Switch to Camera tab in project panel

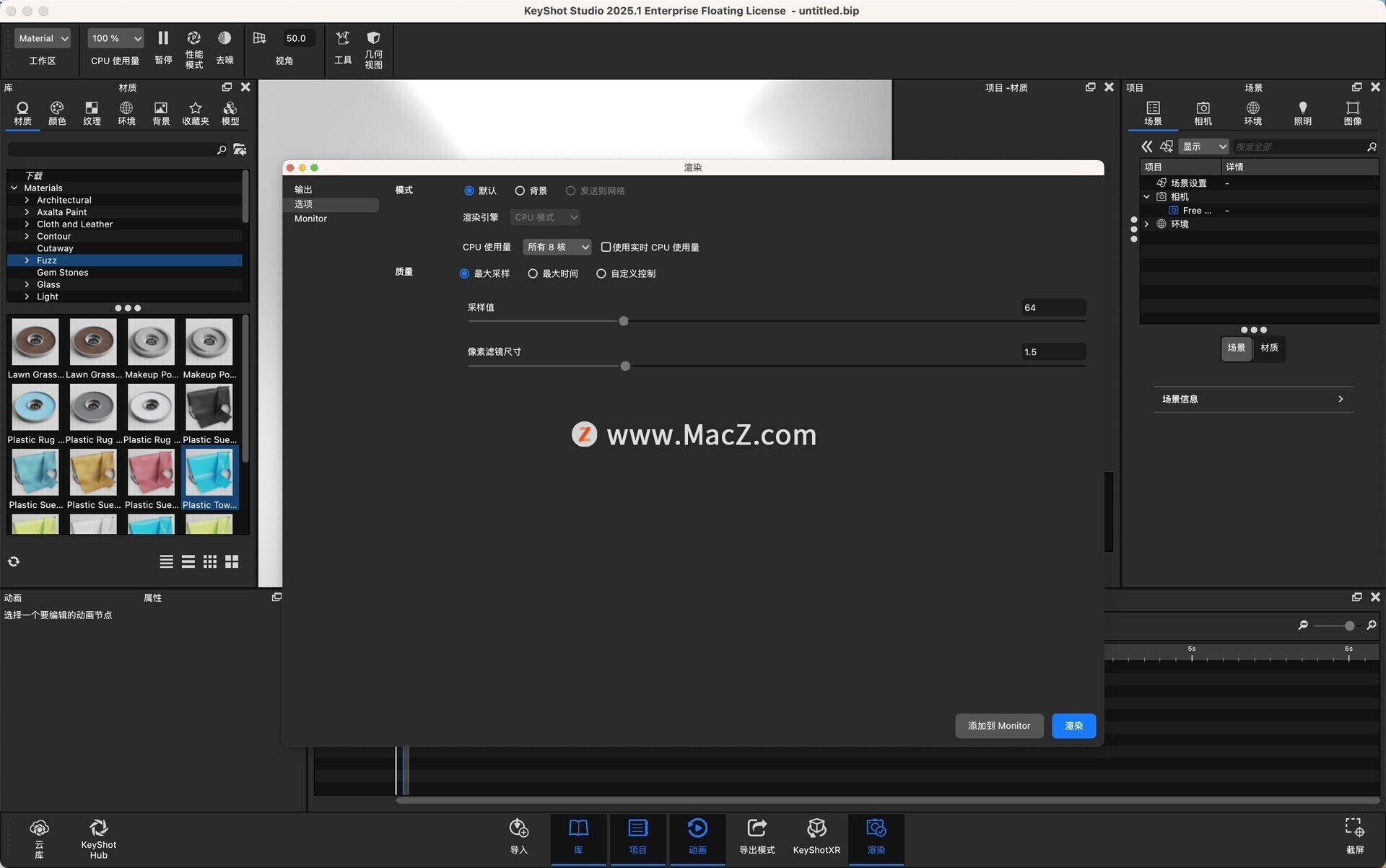tap(1203, 113)
